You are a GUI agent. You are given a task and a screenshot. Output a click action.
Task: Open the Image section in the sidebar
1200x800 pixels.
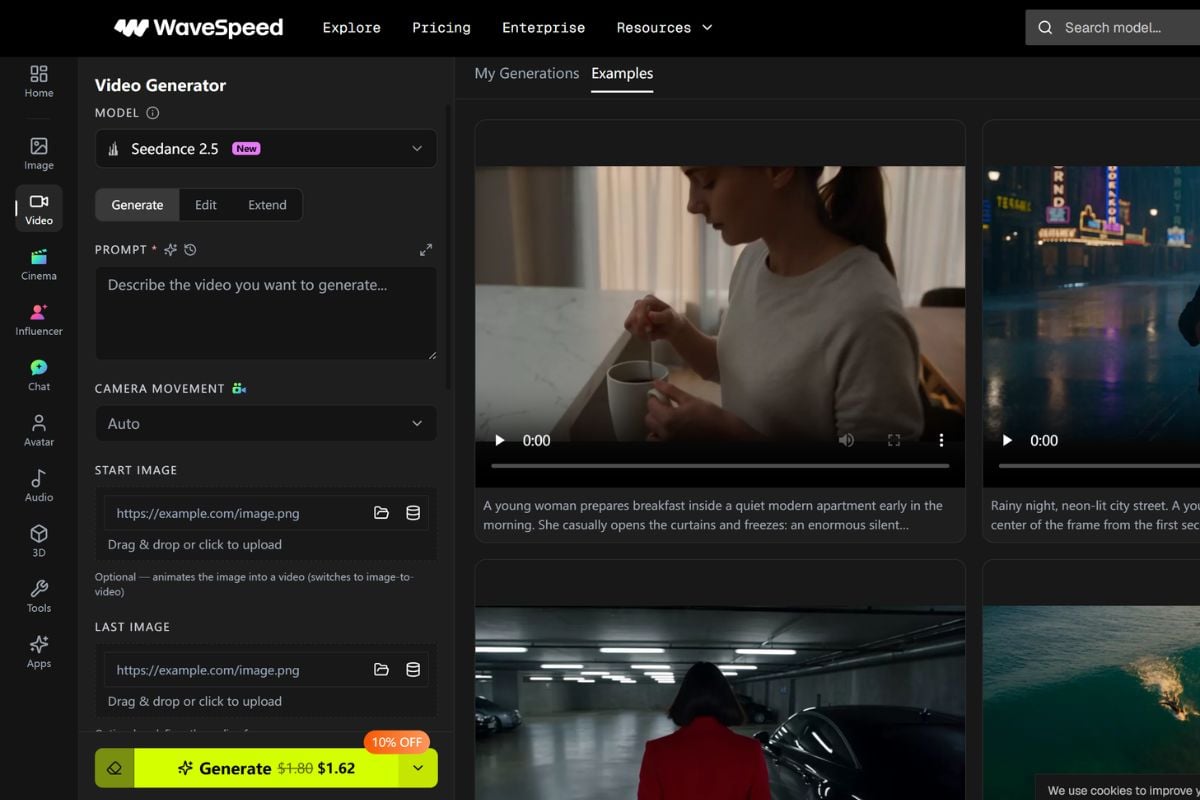(x=39, y=154)
